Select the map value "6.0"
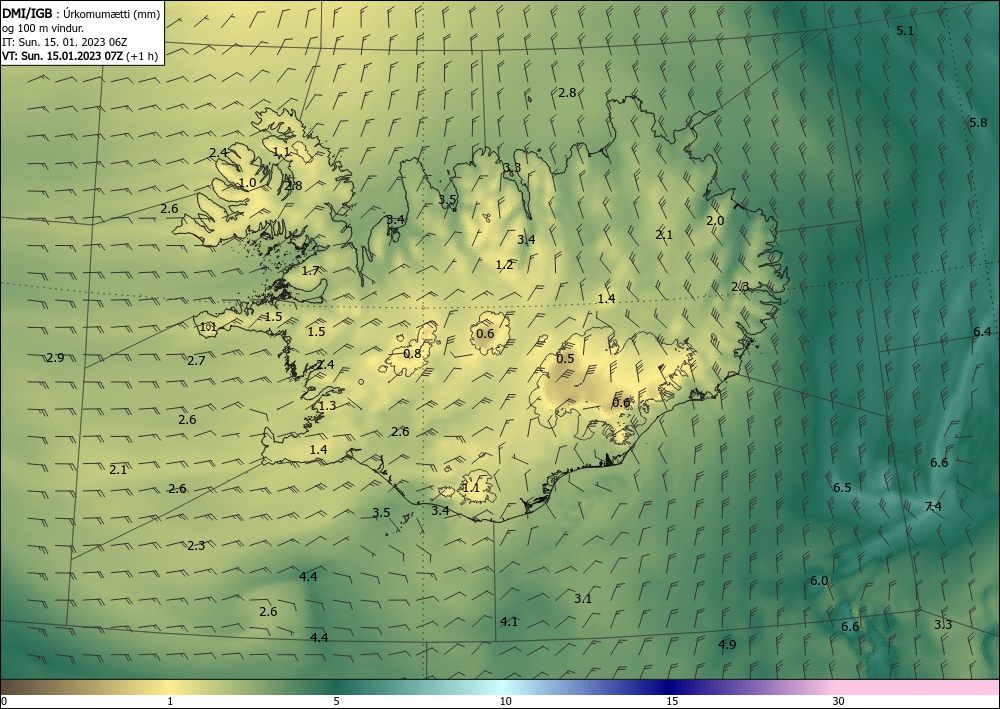1000x709 pixels. coord(819,581)
